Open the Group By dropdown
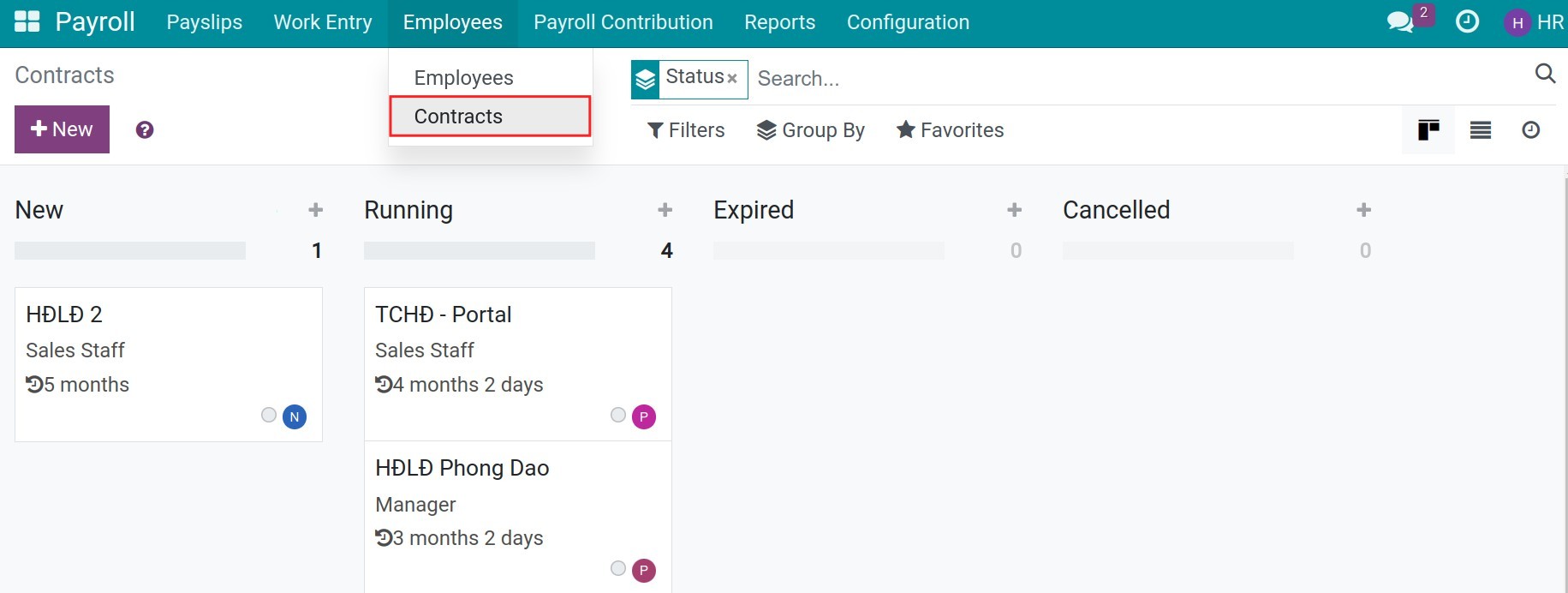Viewport: 1568px width, 593px height. [x=811, y=130]
